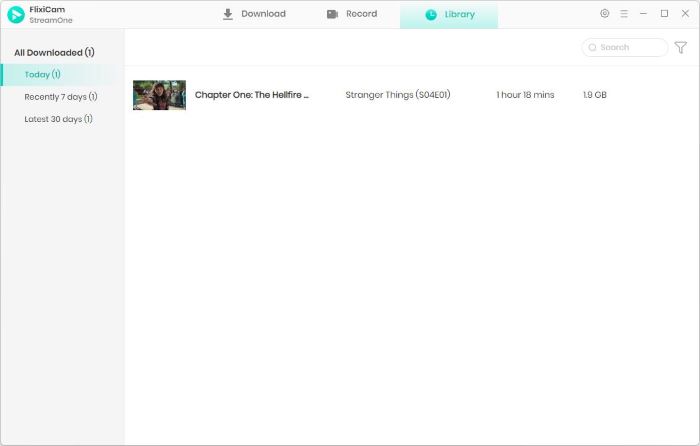
Task: Minimize the FlixiCam window
Action: click(x=643, y=14)
